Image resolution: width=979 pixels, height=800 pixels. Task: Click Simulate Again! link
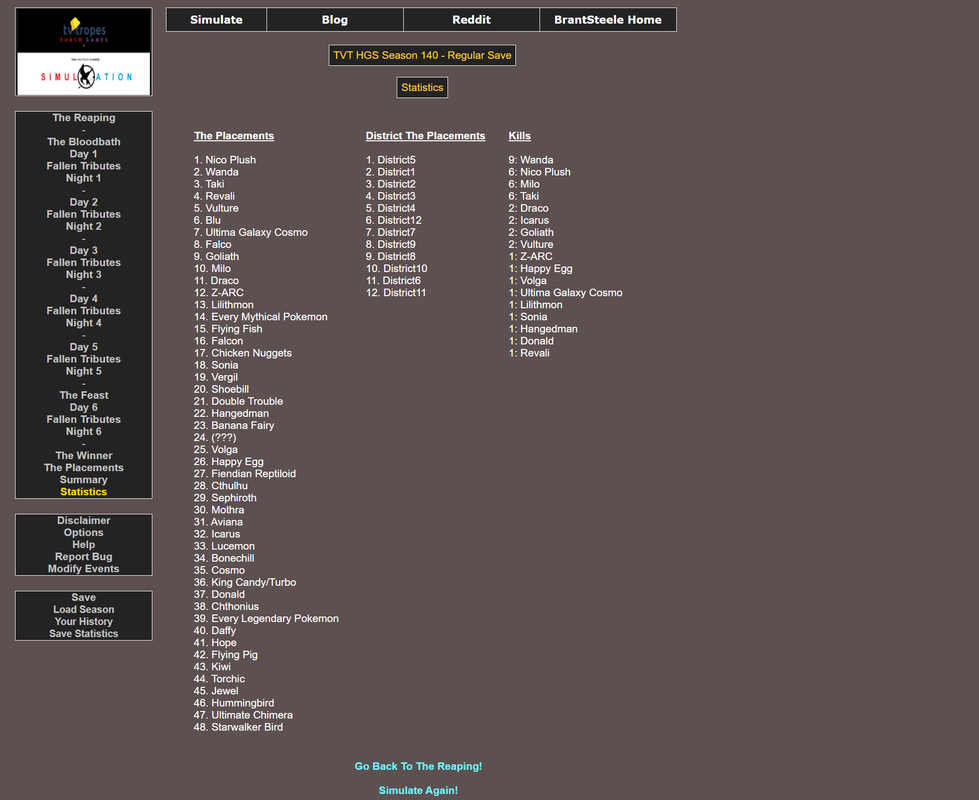coord(418,790)
